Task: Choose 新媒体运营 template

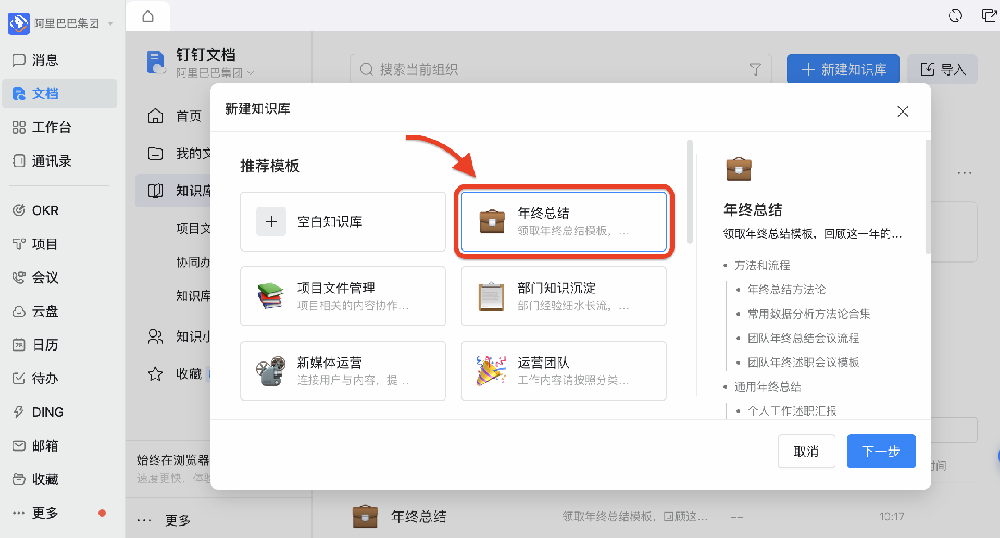Action: click(342, 371)
